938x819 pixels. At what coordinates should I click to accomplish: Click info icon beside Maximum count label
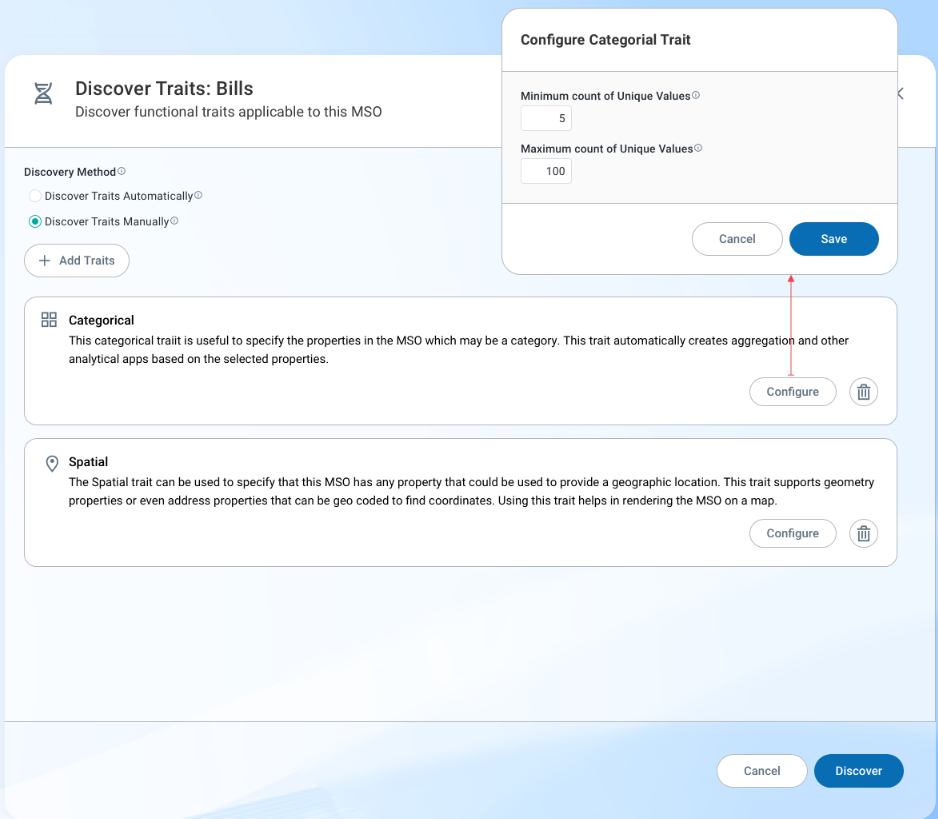(698, 148)
